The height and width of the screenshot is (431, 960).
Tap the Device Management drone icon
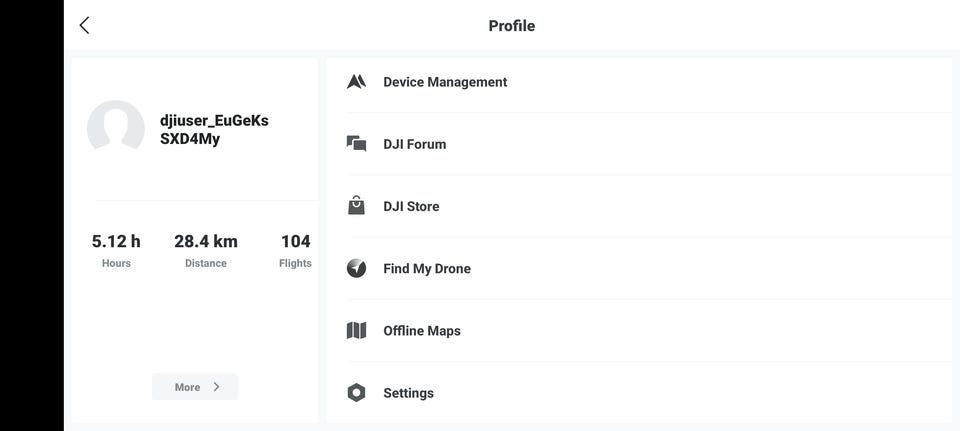[356, 81]
